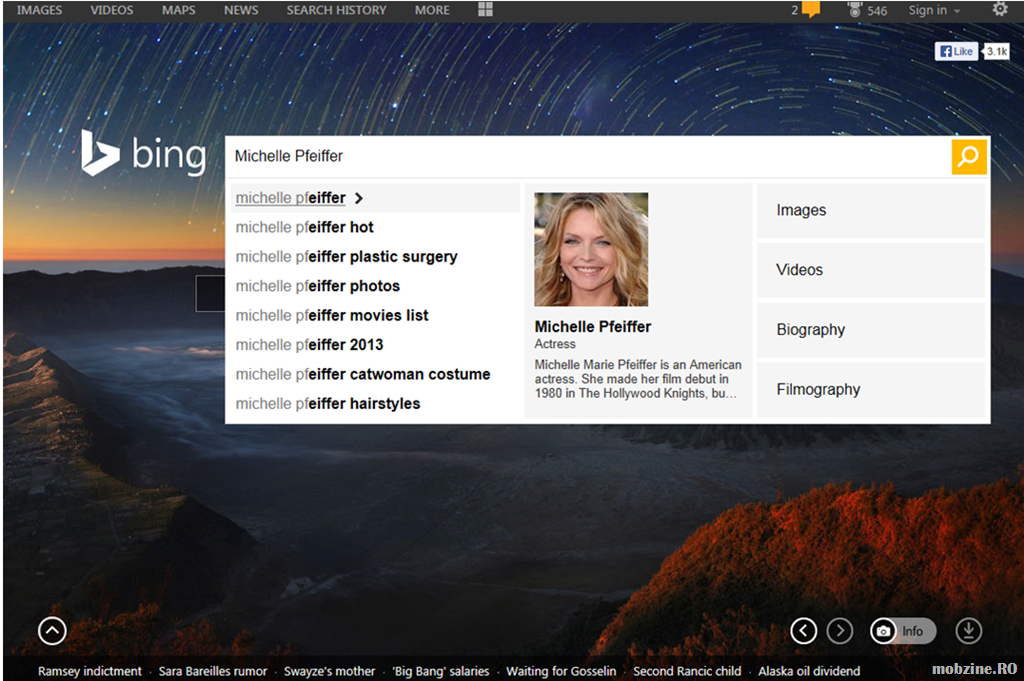Go to previous background image
Viewport: 1024px width, 681px height.
tap(804, 631)
